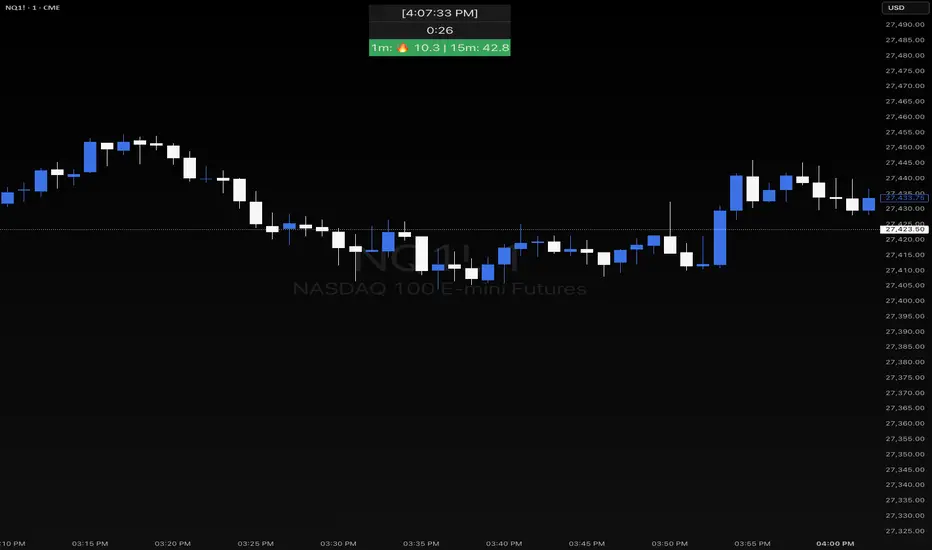Open the USD currency selector
This screenshot has width=932, height=550.
903,8
